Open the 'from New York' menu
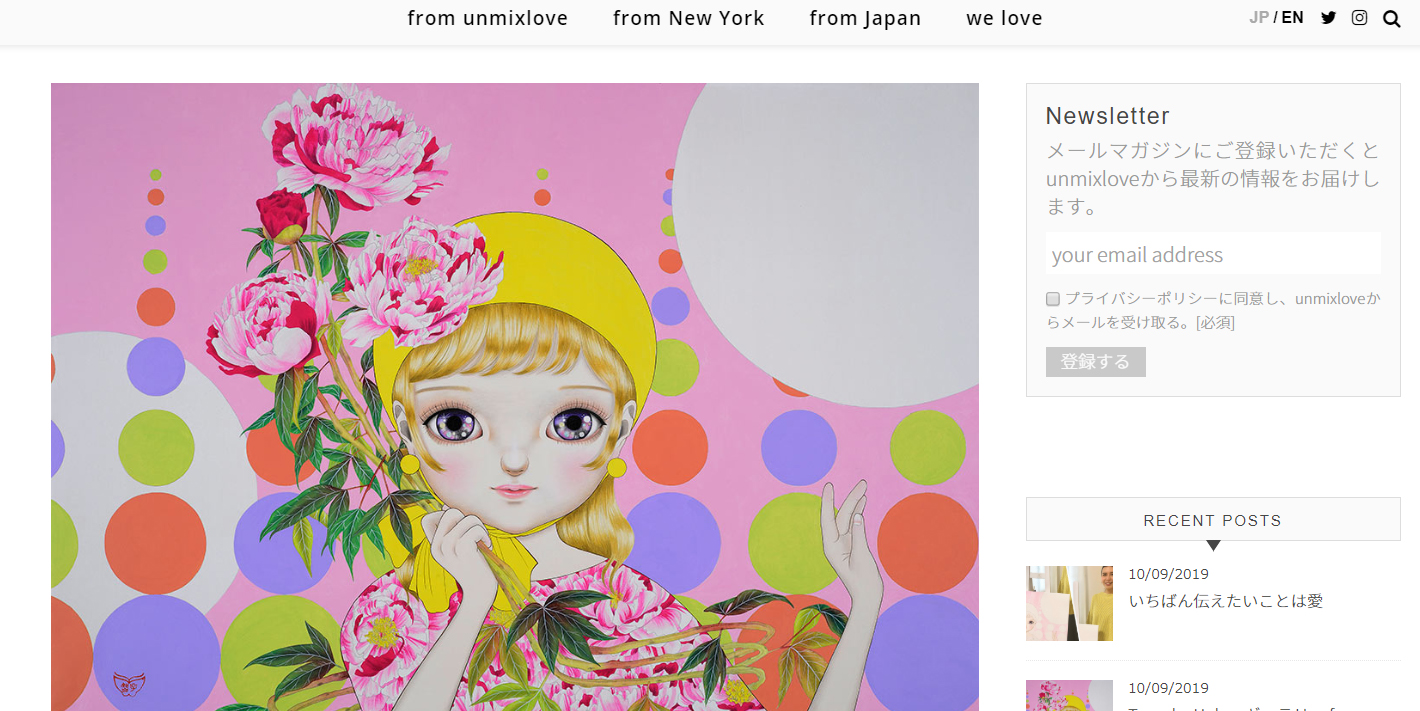Screen dimensions: 1420x711 [x=689, y=18]
